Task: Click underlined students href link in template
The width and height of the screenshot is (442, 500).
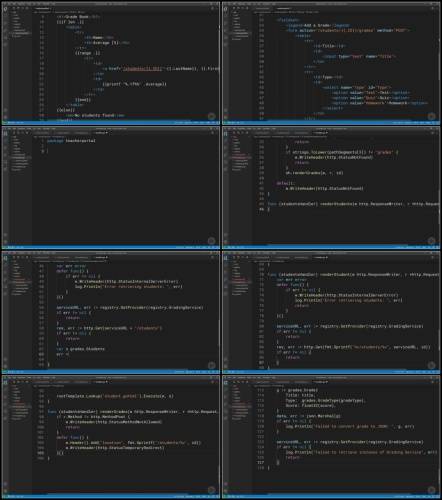Action: [142, 68]
